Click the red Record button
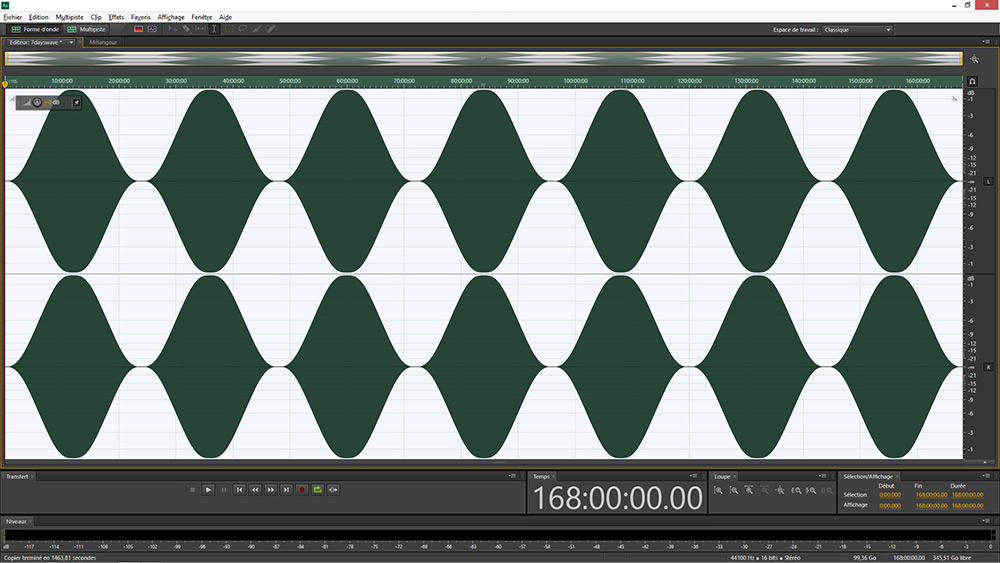Image resolution: width=1000 pixels, height=563 pixels. [301, 490]
